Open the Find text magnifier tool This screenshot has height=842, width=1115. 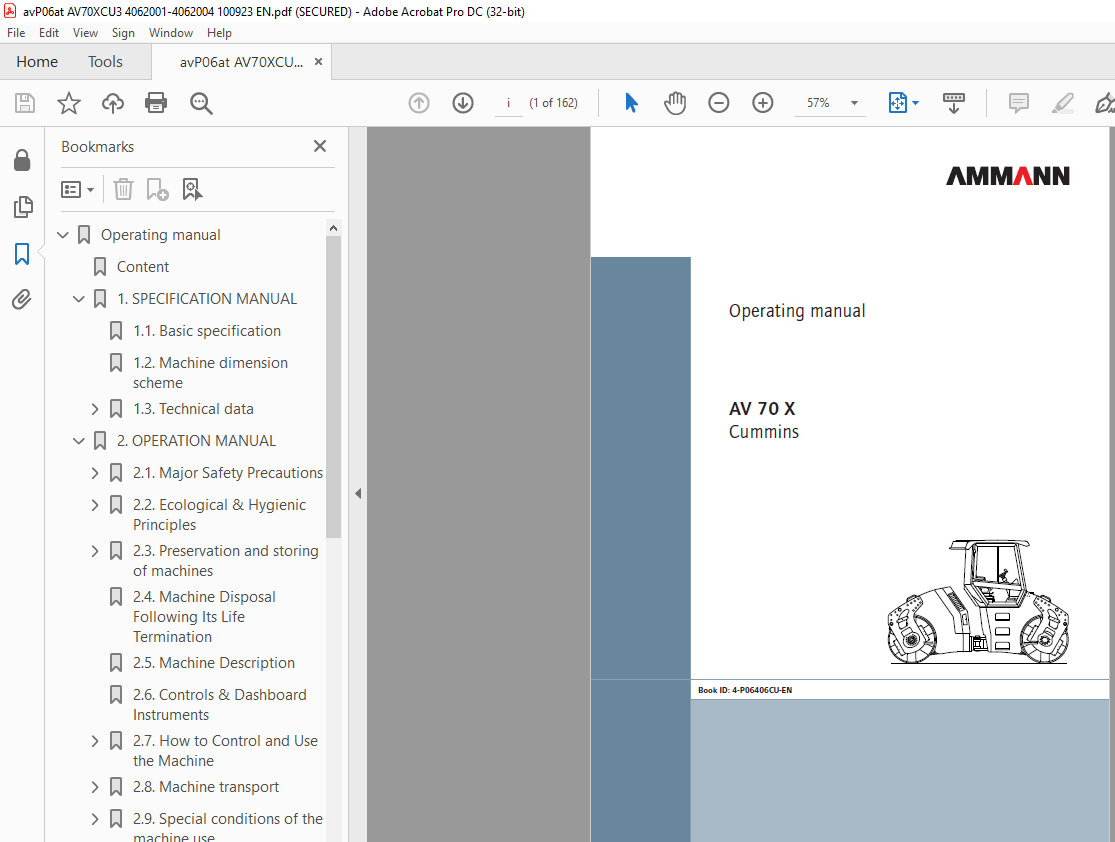(x=201, y=104)
